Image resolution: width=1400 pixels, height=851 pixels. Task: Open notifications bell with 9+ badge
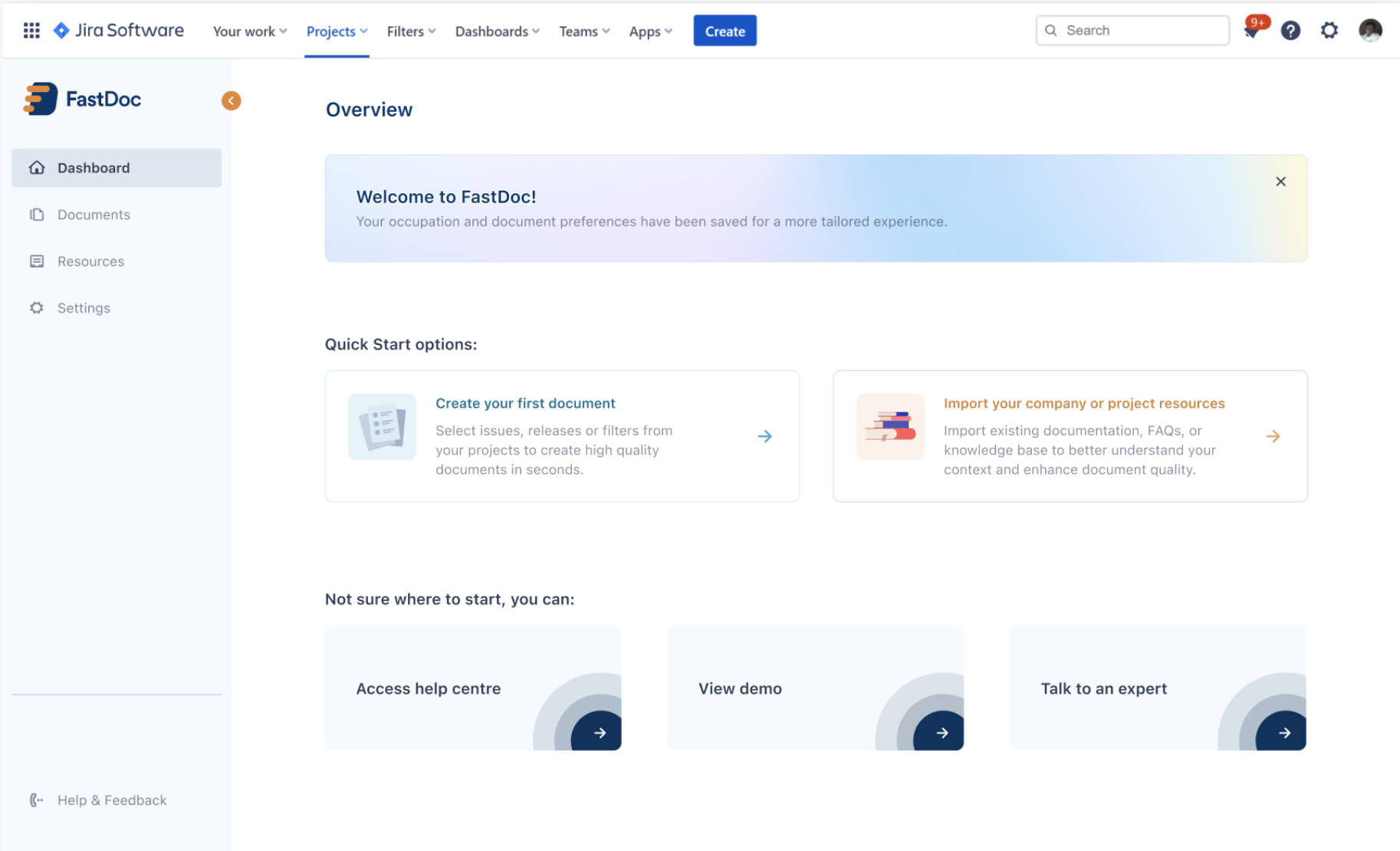pos(1252,31)
